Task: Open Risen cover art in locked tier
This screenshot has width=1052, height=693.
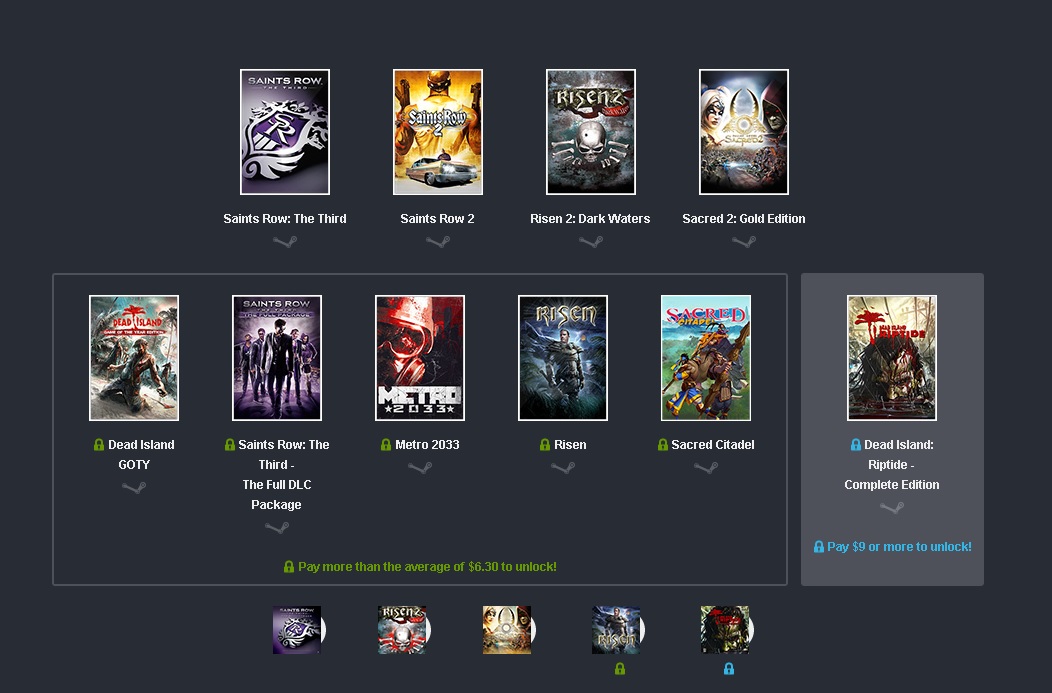Action: (x=563, y=358)
